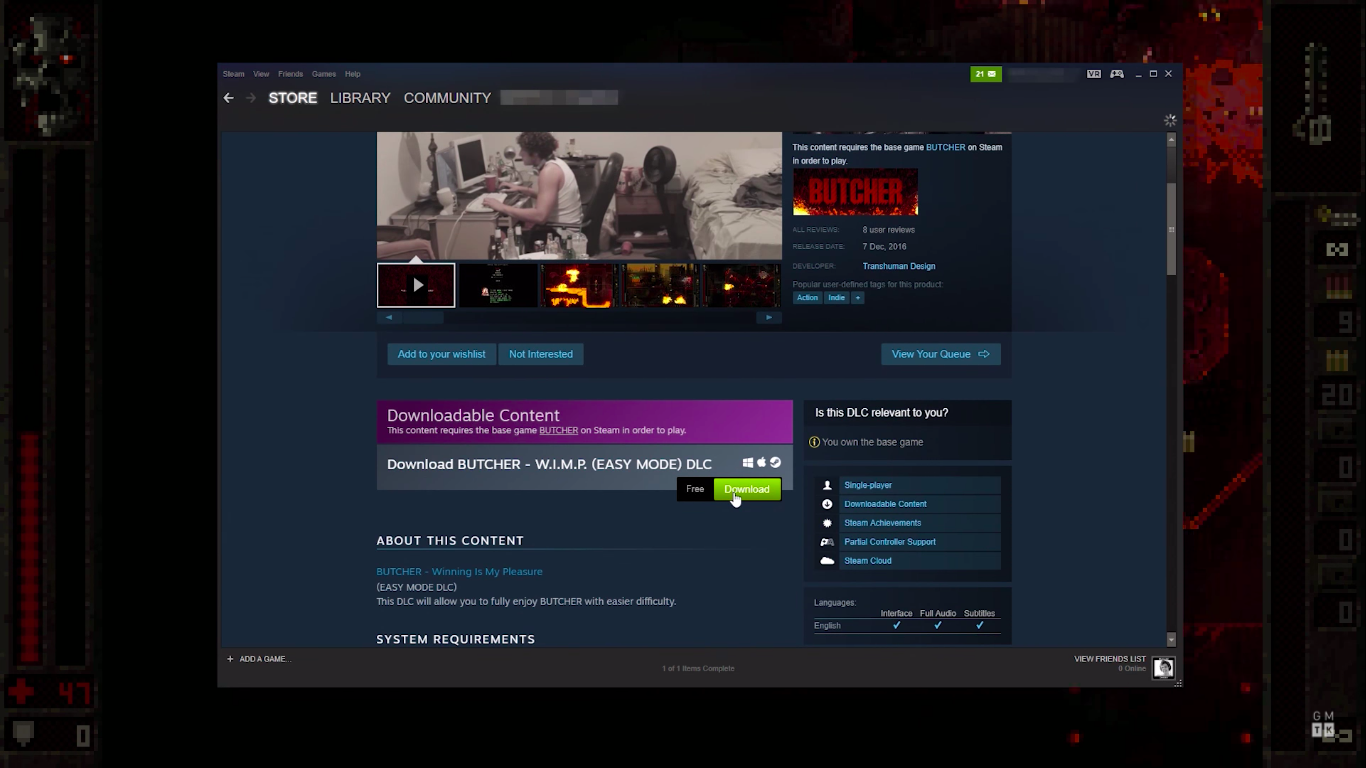Click the Free price label
Viewport: 1366px width, 768px height.
tap(695, 489)
